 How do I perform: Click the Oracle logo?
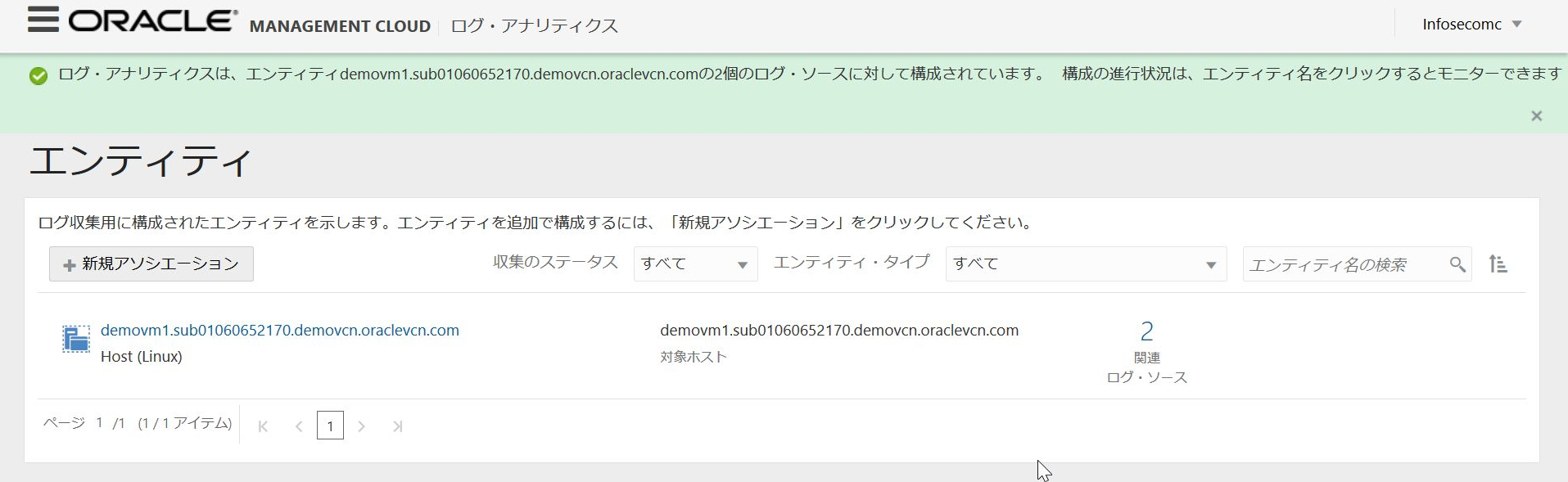click(x=153, y=21)
